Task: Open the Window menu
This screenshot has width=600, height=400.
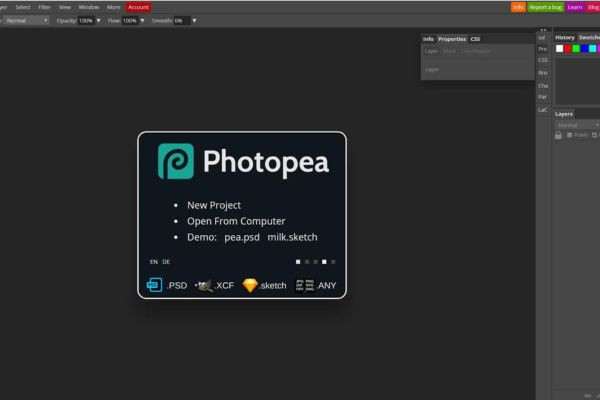Action: [x=89, y=7]
